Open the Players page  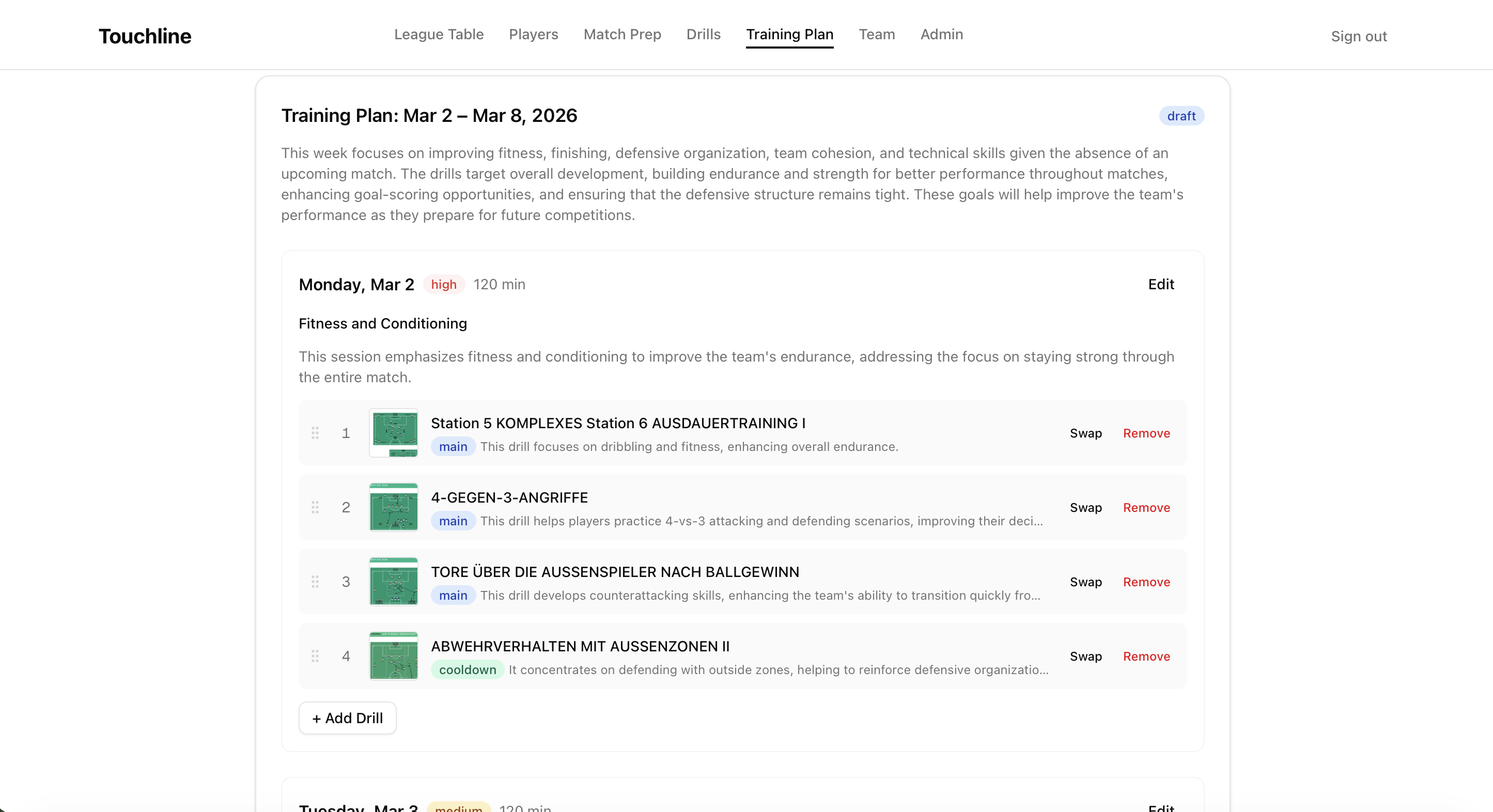[x=533, y=35]
